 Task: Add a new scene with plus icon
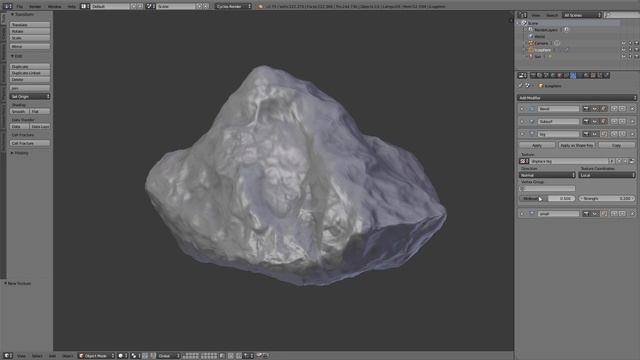coord(199,6)
